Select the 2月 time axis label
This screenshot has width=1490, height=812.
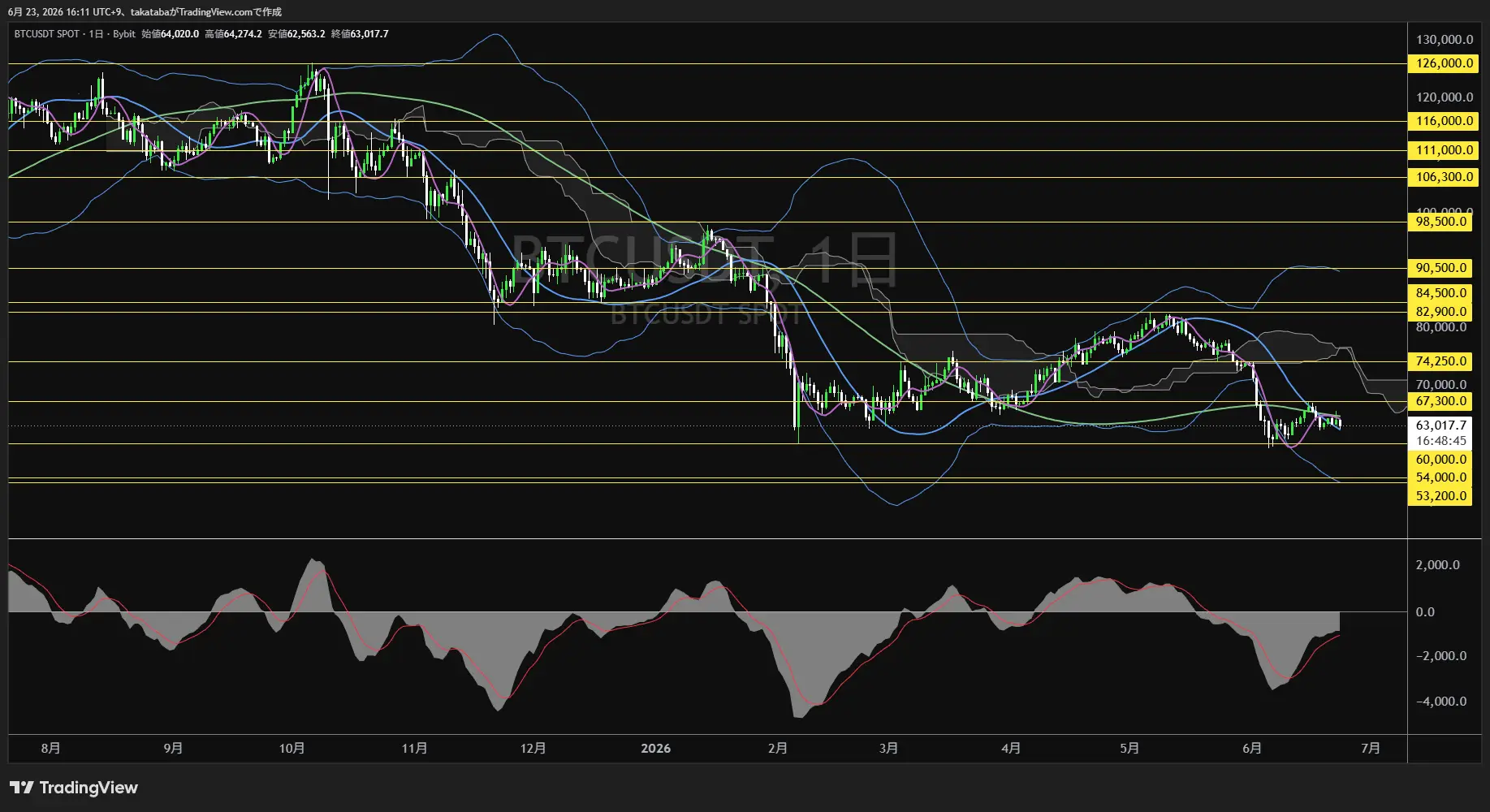coord(777,748)
